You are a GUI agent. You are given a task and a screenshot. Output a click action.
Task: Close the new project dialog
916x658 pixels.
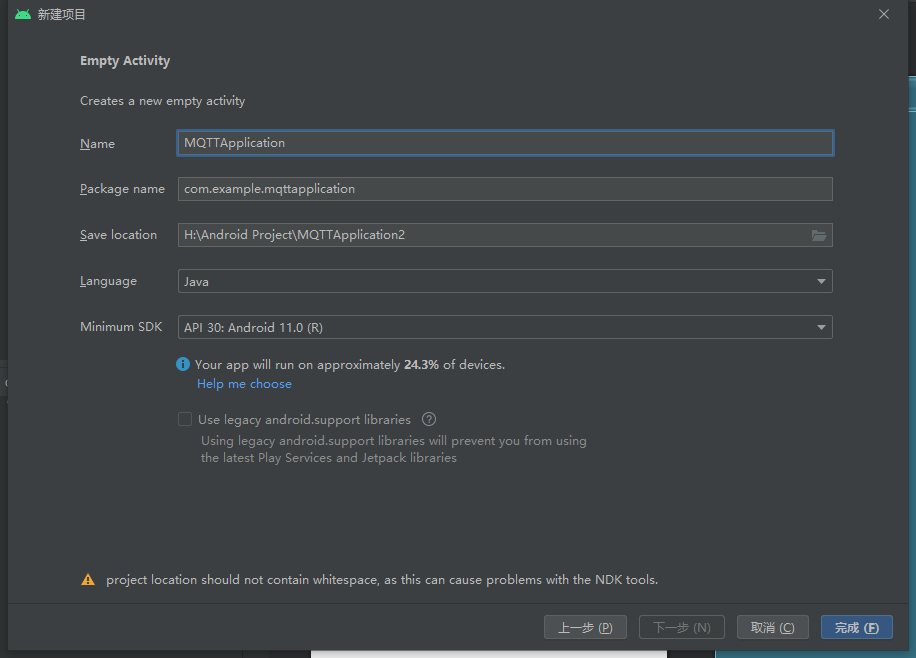(x=883, y=14)
